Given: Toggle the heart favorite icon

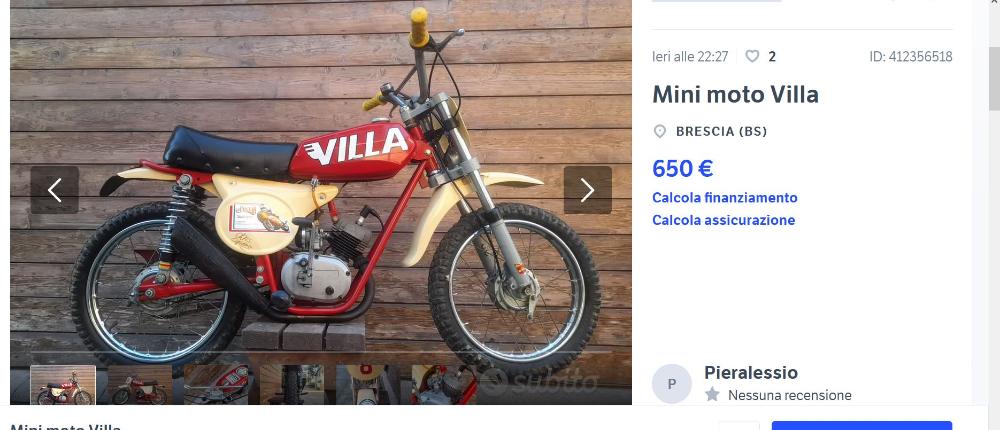Looking at the screenshot, I should [x=753, y=56].
